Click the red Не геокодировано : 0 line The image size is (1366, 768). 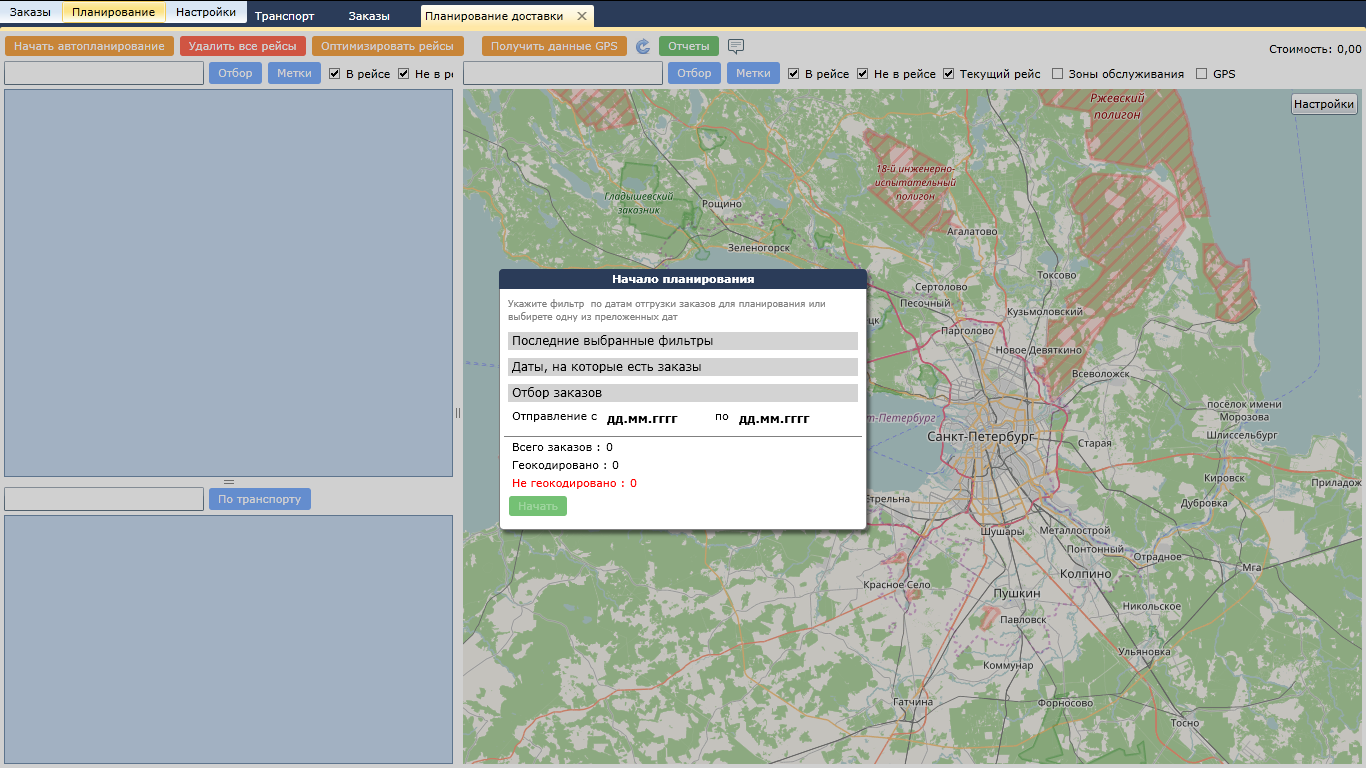(574, 484)
